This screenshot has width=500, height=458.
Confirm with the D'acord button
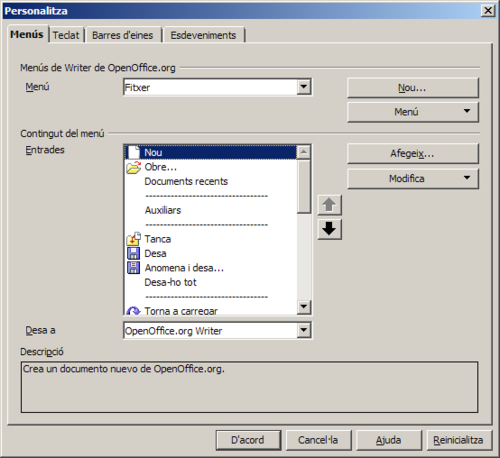point(248,440)
